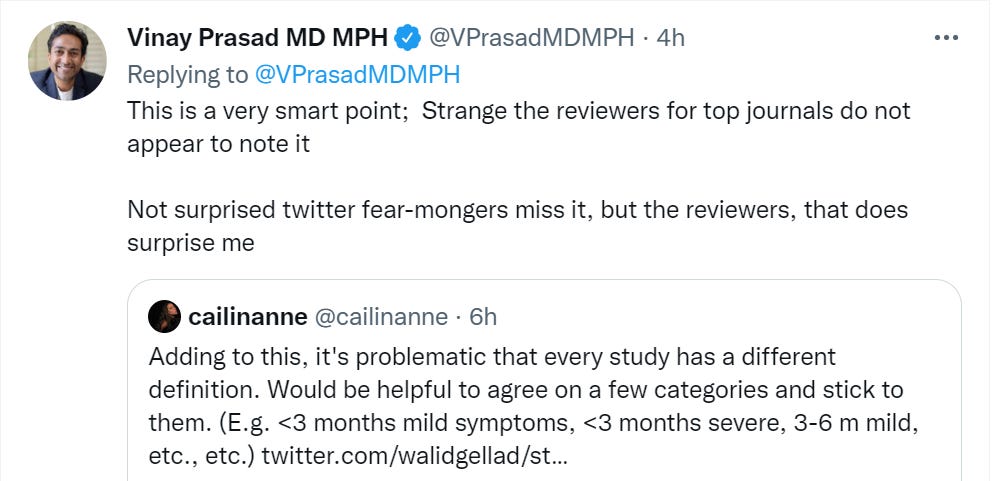994x481 pixels.
Task: Open the cailinanne bold display name
Action: 248,317
